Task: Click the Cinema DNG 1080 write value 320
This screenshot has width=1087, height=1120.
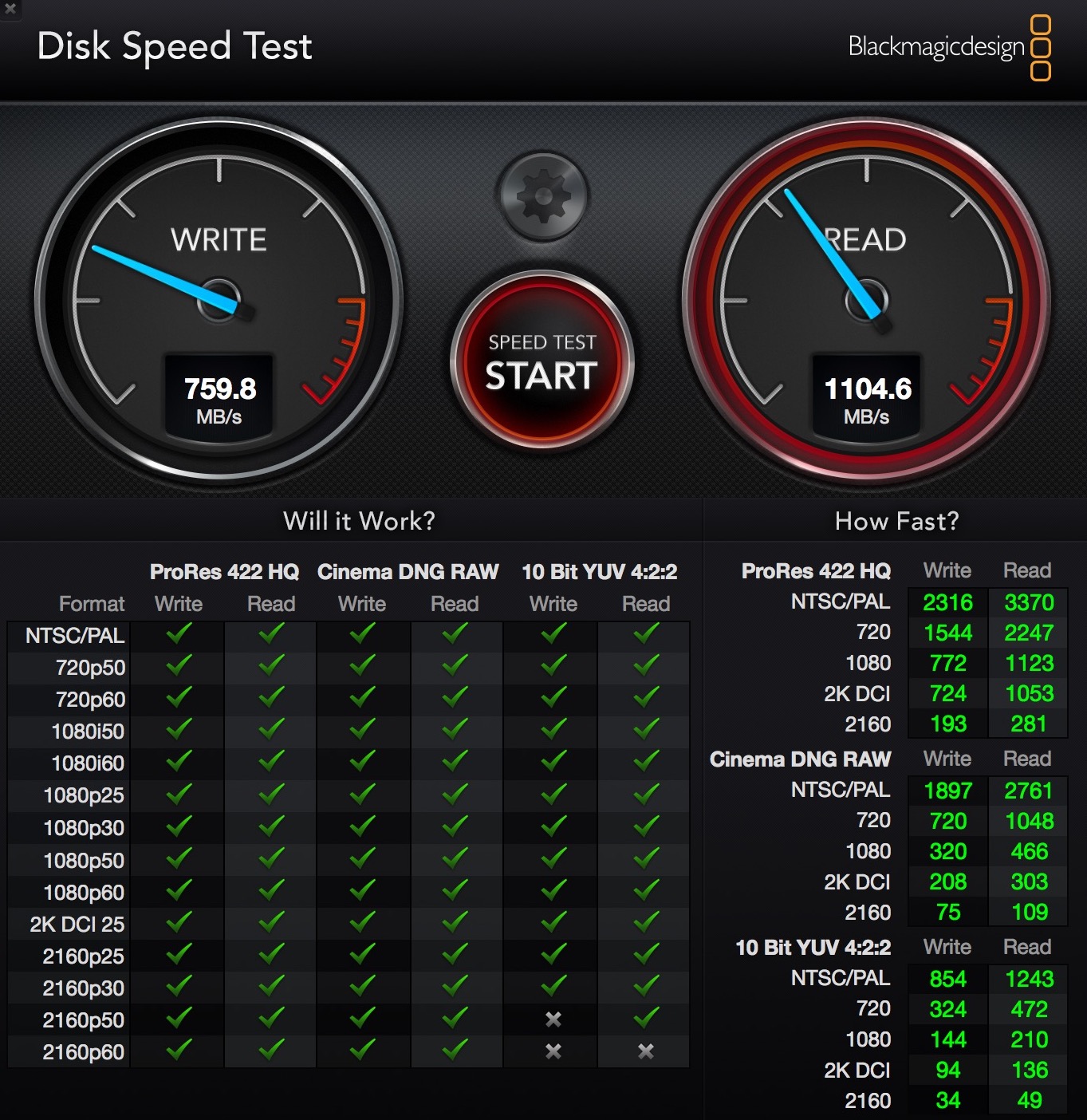Action: pyautogui.click(x=947, y=851)
